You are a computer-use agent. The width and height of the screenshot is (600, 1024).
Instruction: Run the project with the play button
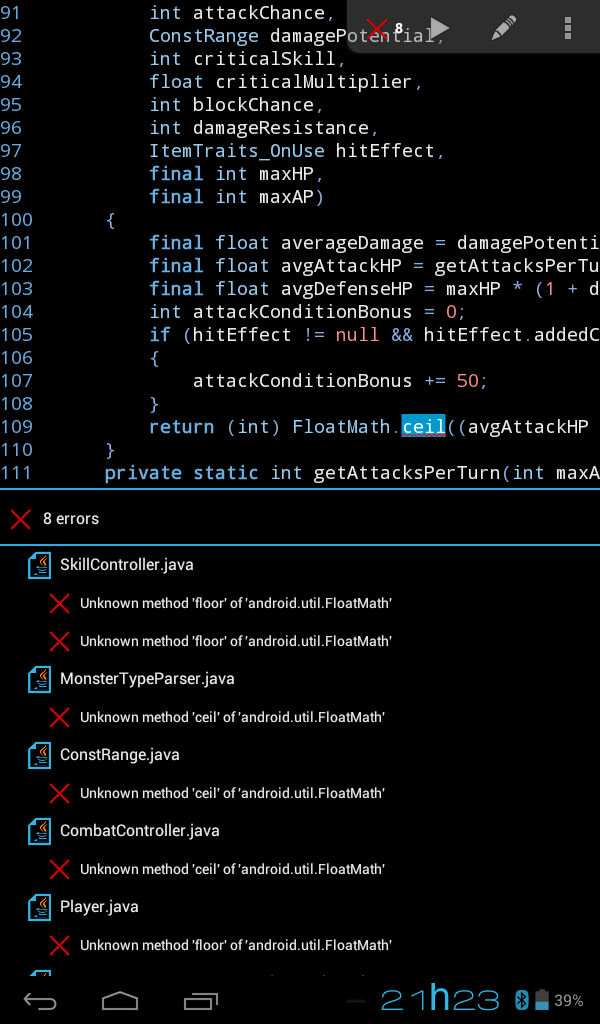(x=440, y=28)
